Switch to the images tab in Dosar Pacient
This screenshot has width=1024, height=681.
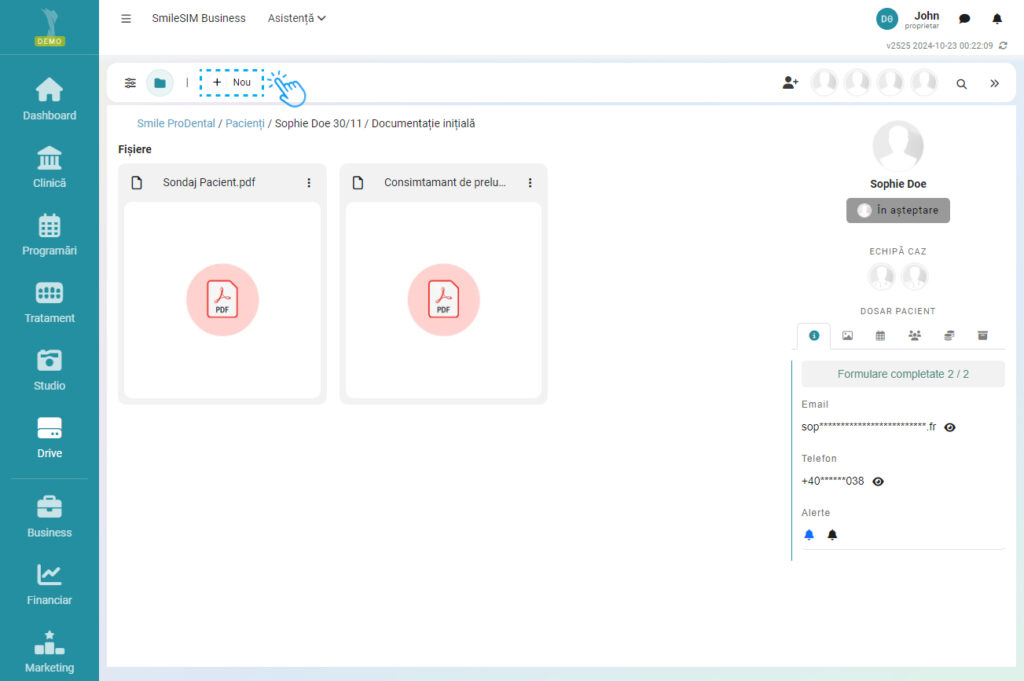pos(847,336)
